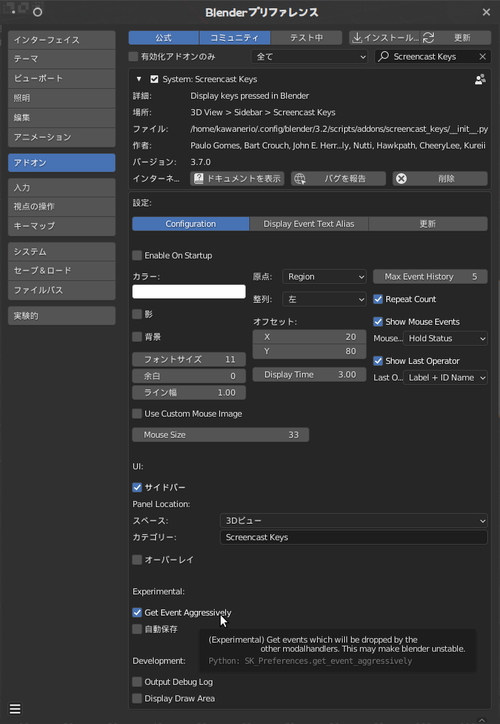The image size is (500, 724).
Task: Click the オフセット X value field
Action: [309, 337]
